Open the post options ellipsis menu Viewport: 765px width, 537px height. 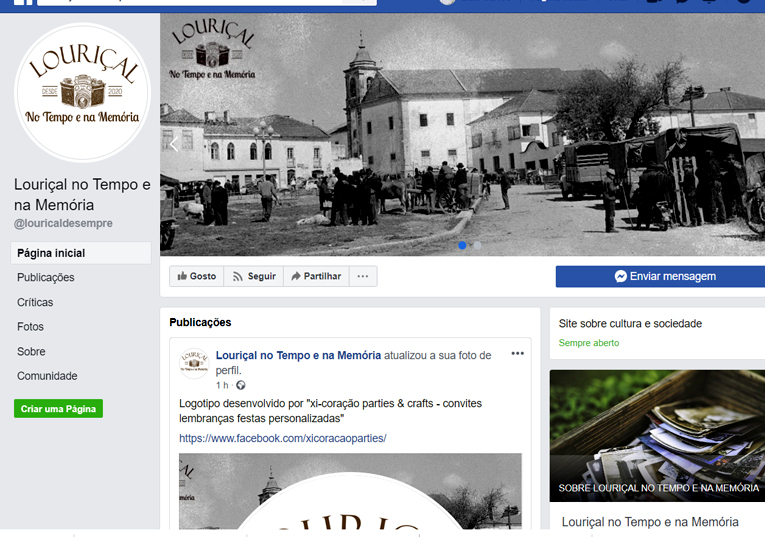pos(517,354)
